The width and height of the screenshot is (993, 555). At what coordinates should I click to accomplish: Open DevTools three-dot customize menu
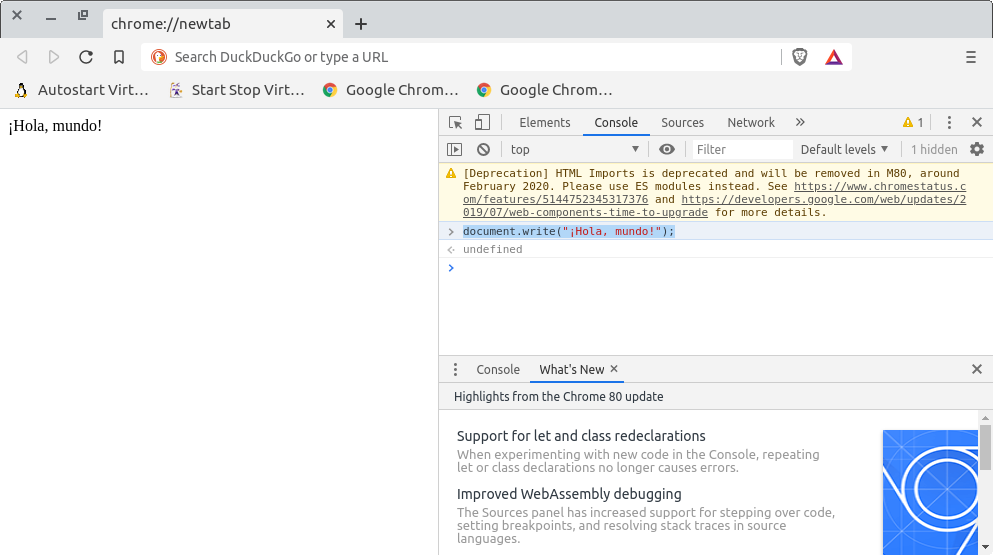coord(949,123)
